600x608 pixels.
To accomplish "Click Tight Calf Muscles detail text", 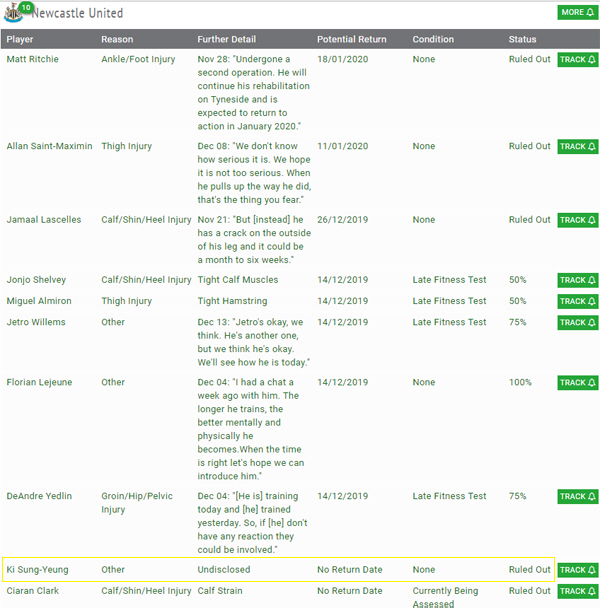I will point(238,280).
